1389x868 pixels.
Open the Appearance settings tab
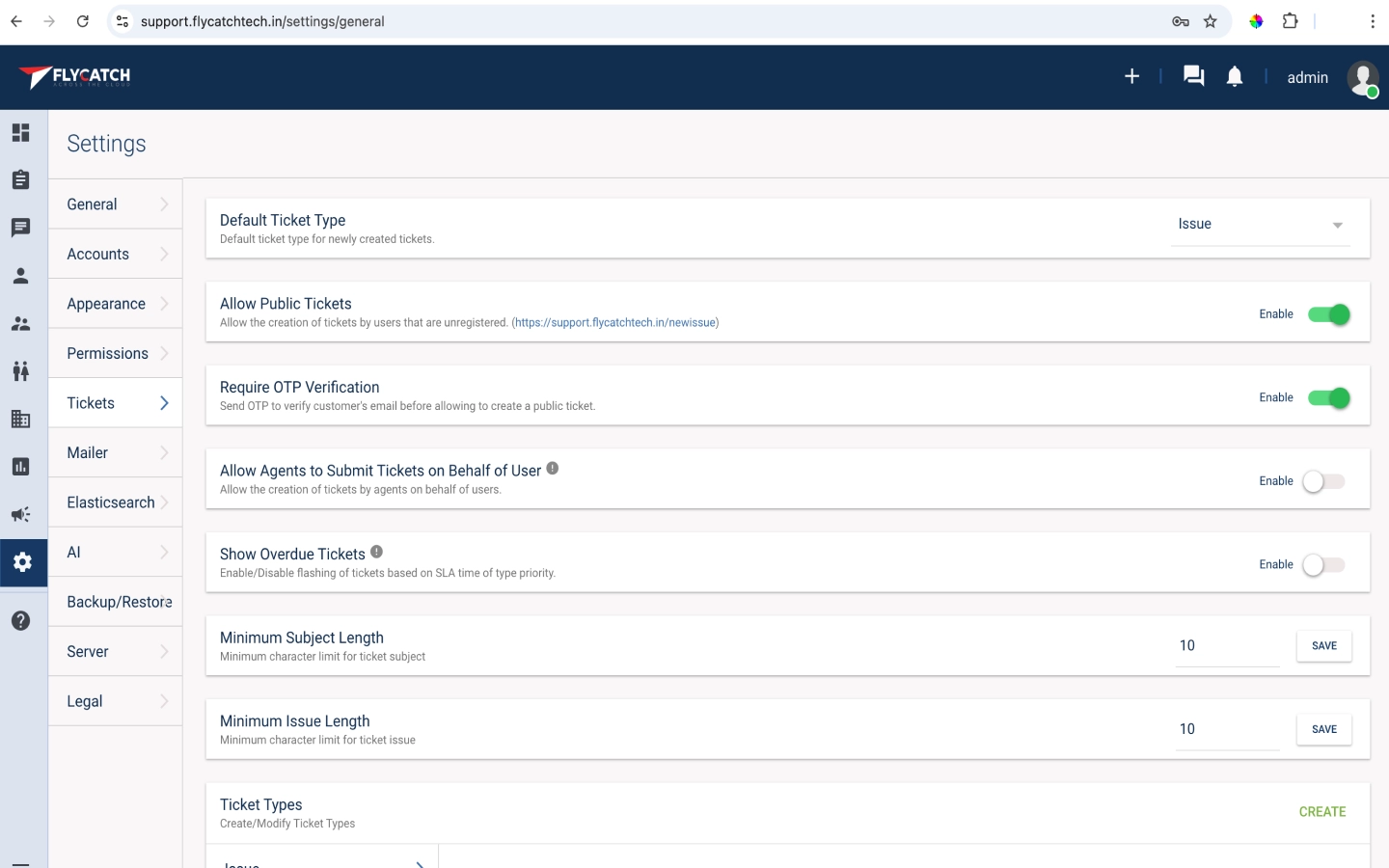tap(116, 304)
